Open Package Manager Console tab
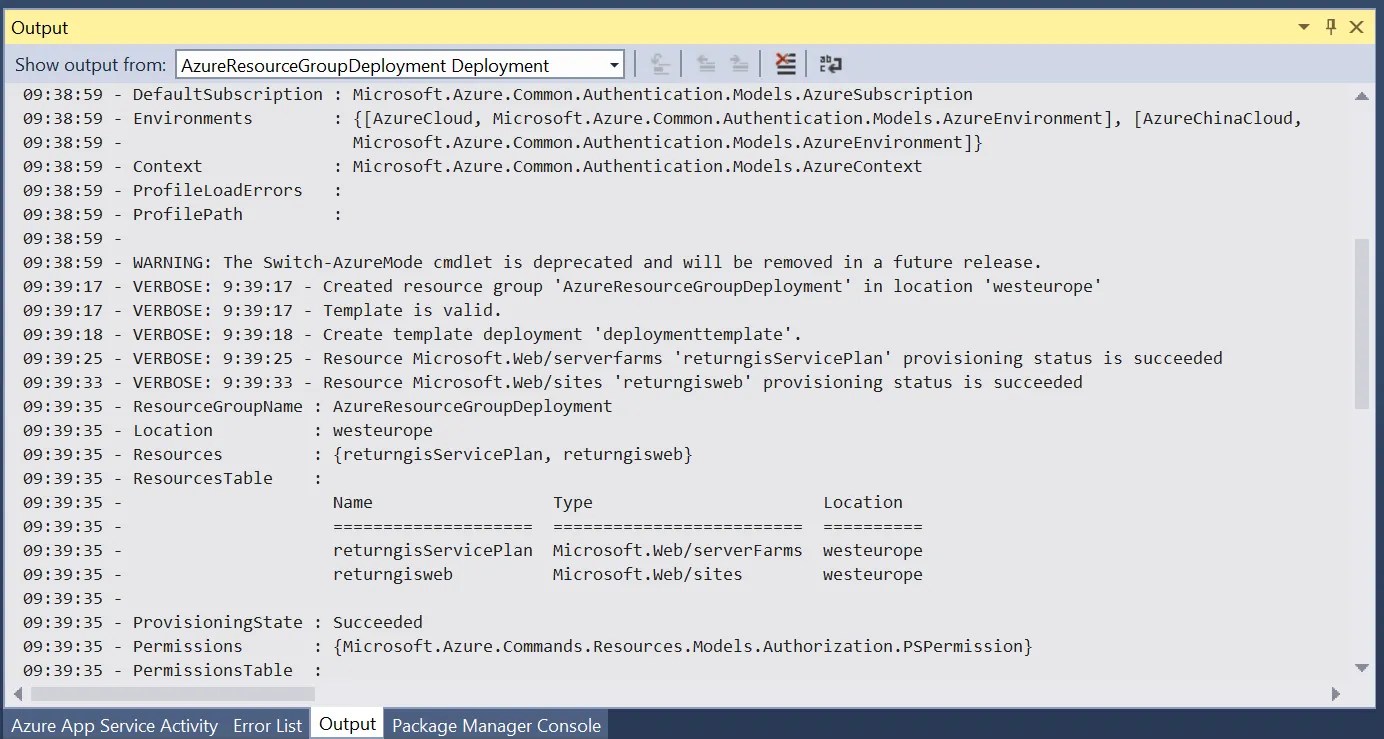The image size is (1384, 739). click(x=497, y=725)
